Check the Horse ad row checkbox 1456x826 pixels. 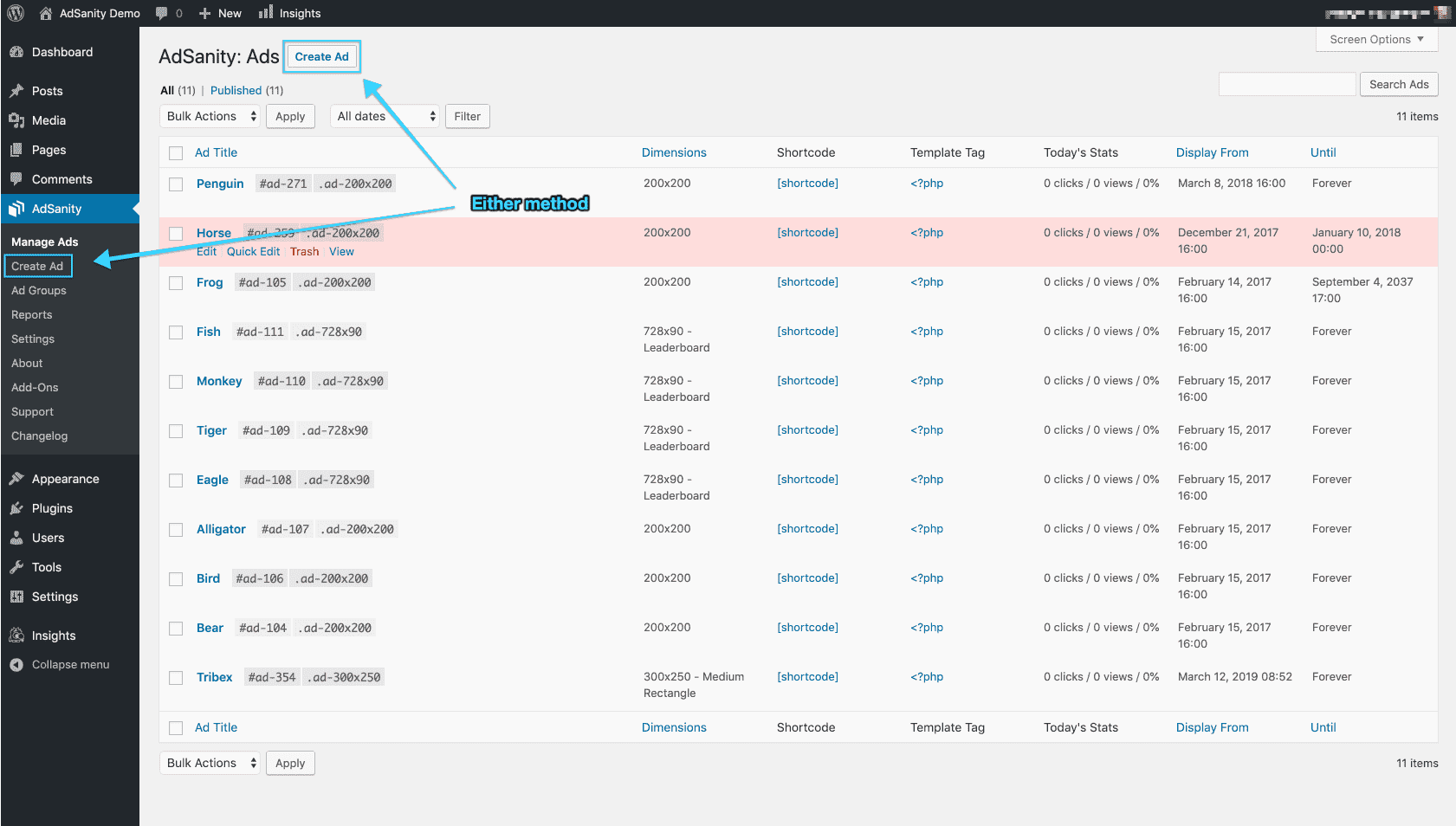pyautogui.click(x=176, y=234)
